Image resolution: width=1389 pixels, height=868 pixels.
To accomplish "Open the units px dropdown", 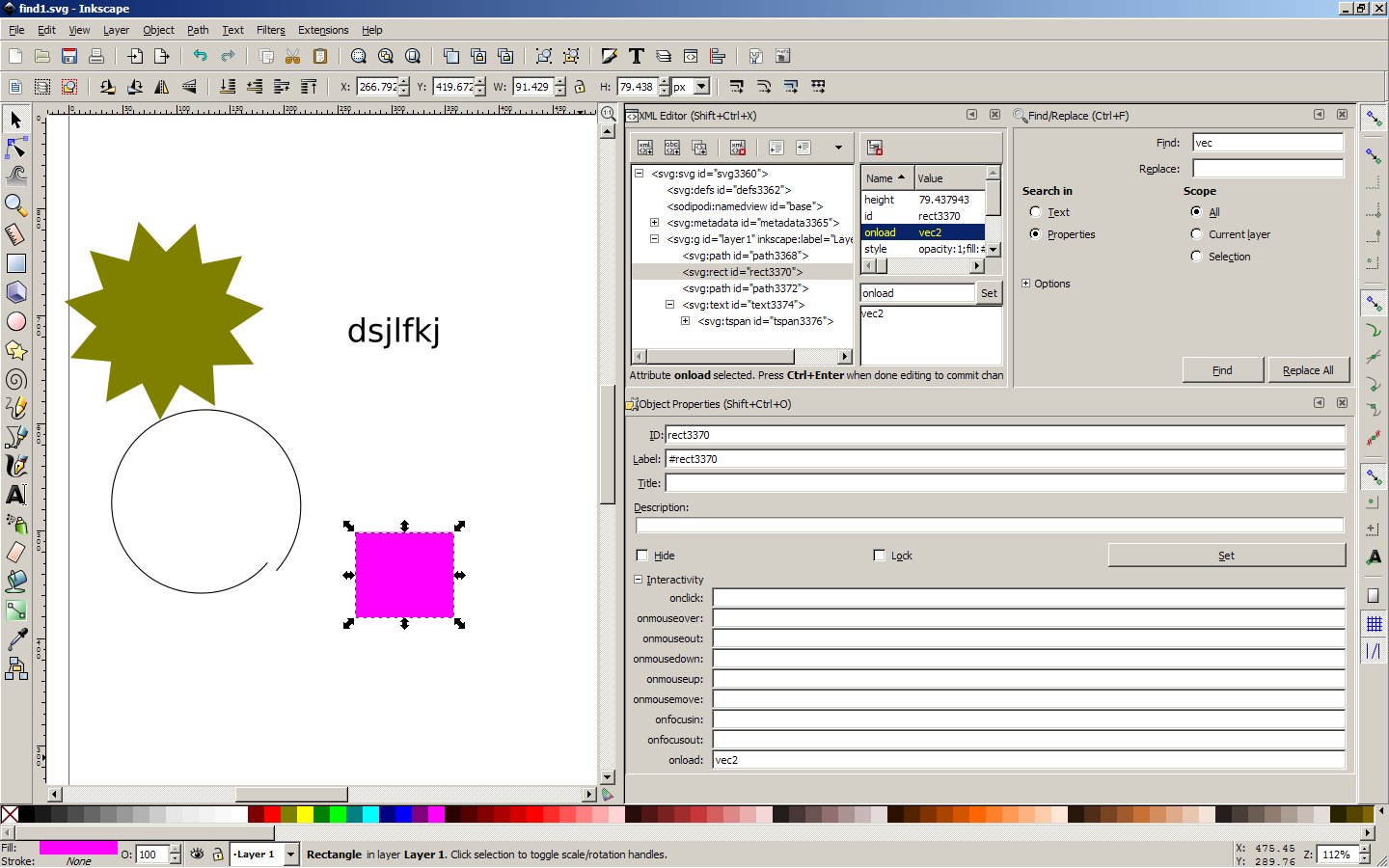I will pyautogui.click(x=701, y=87).
